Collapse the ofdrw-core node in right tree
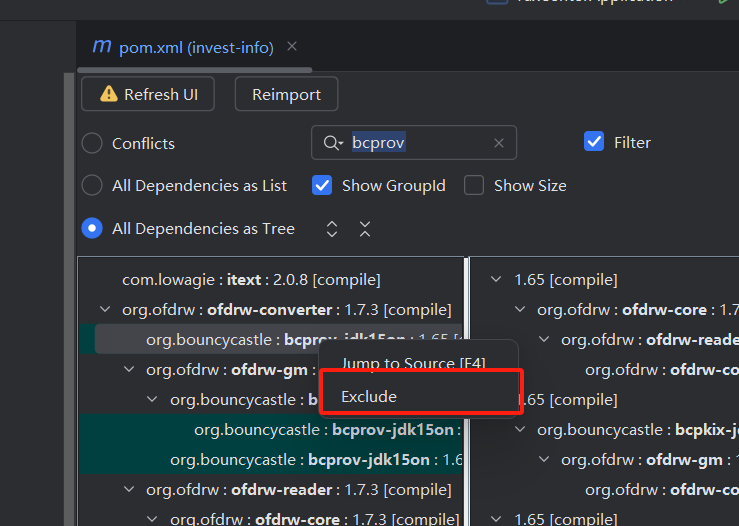739x526 pixels. pos(520,309)
